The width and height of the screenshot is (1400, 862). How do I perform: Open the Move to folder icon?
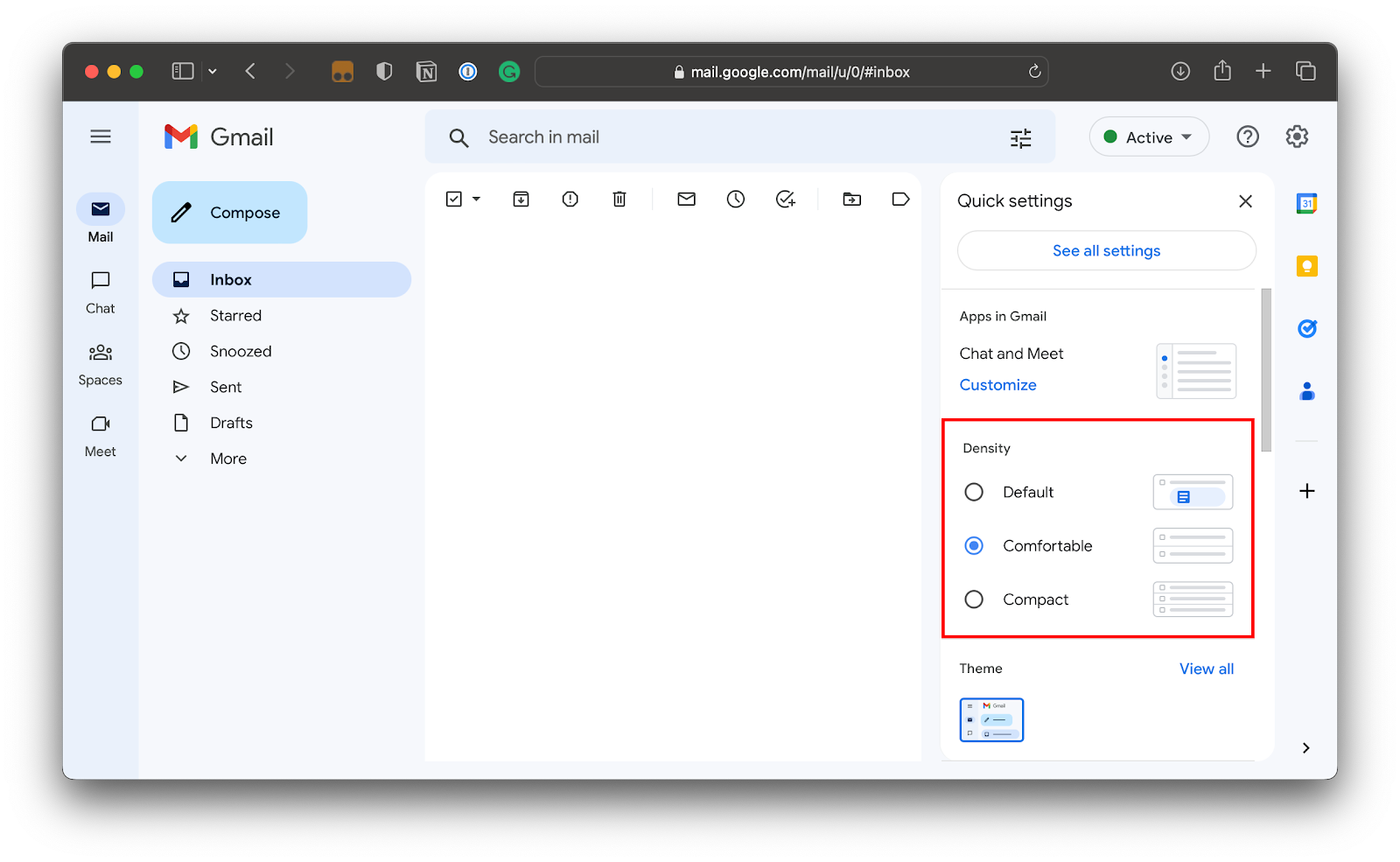851,199
